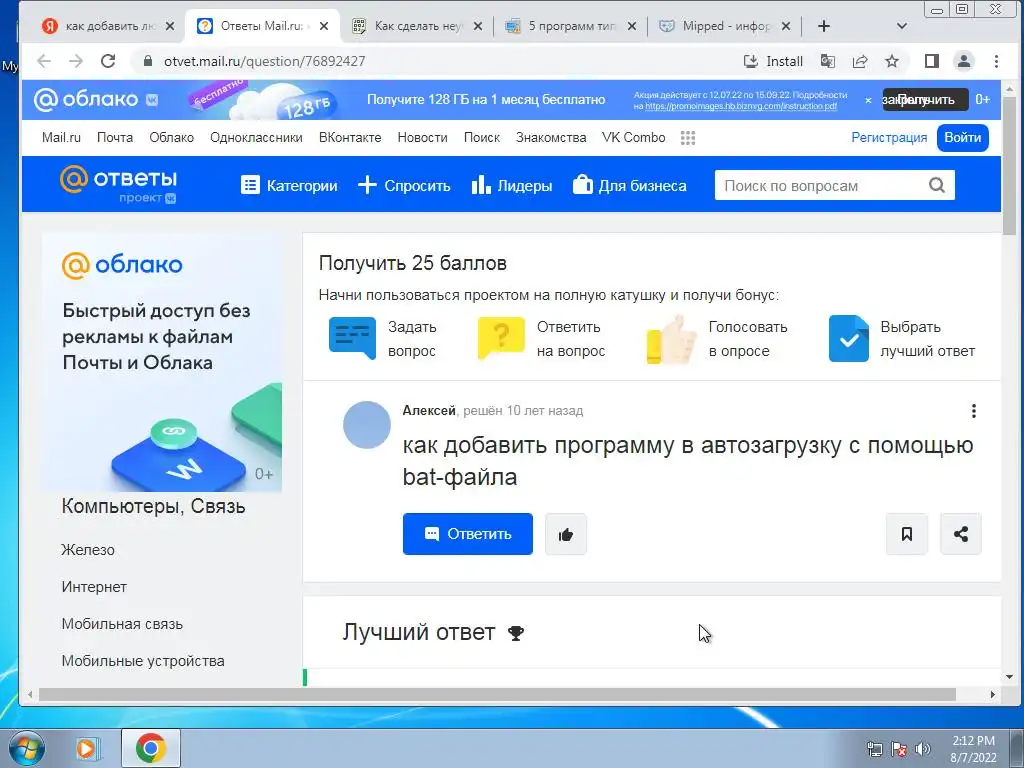Viewport: 1024px width, 768px height.
Task: Click the Облако banner logo
Action: pyautogui.click(x=95, y=99)
